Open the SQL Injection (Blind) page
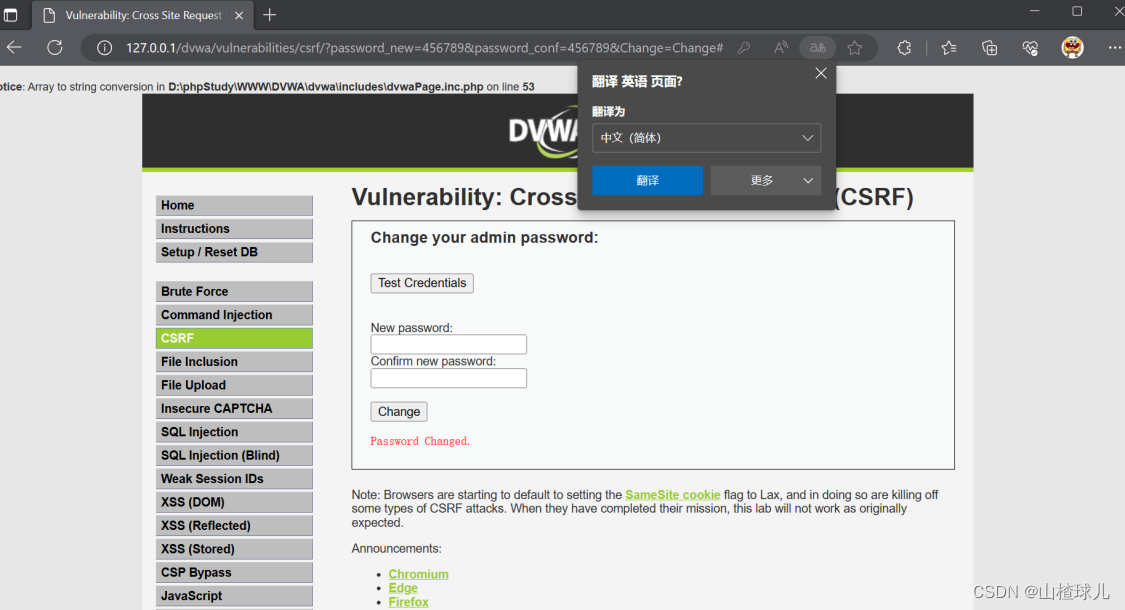This screenshot has height=610, width=1125. tap(234, 456)
